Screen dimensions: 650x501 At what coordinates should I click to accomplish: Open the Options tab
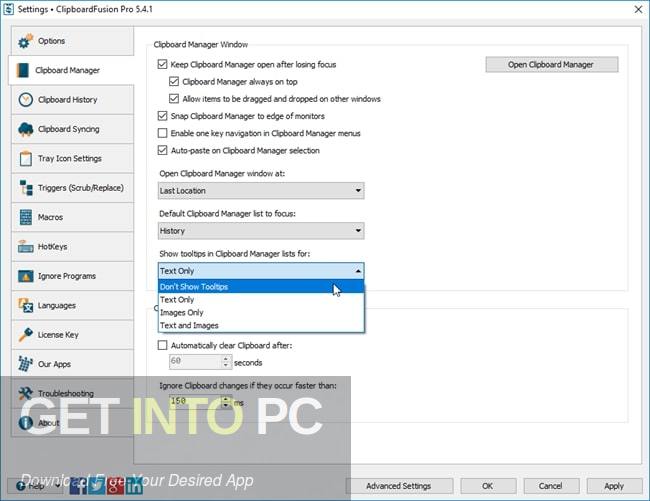[x=73, y=41]
